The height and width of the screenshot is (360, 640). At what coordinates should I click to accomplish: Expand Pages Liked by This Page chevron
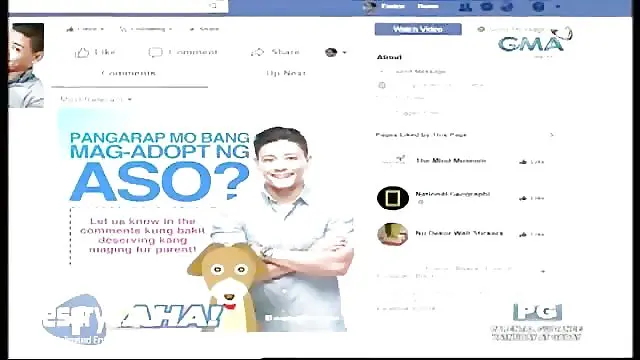point(551,135)
